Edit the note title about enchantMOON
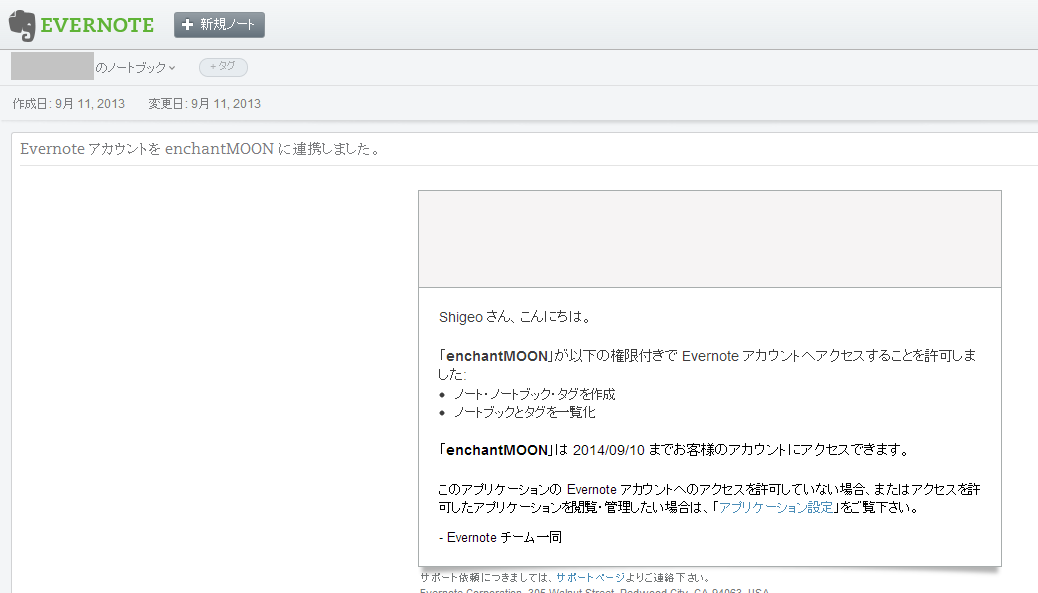This screenshot has height=593, width=1038. click(200, 149)
